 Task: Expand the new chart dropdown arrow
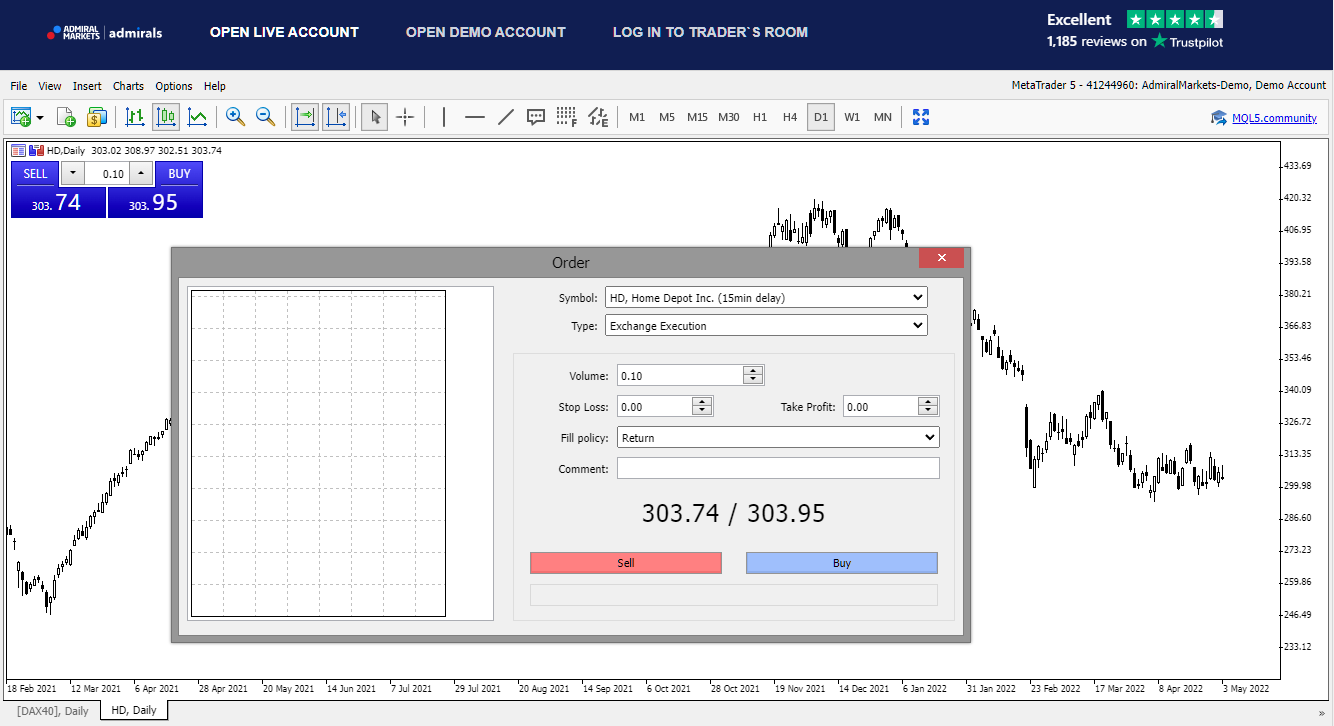(x=40, y=118)
